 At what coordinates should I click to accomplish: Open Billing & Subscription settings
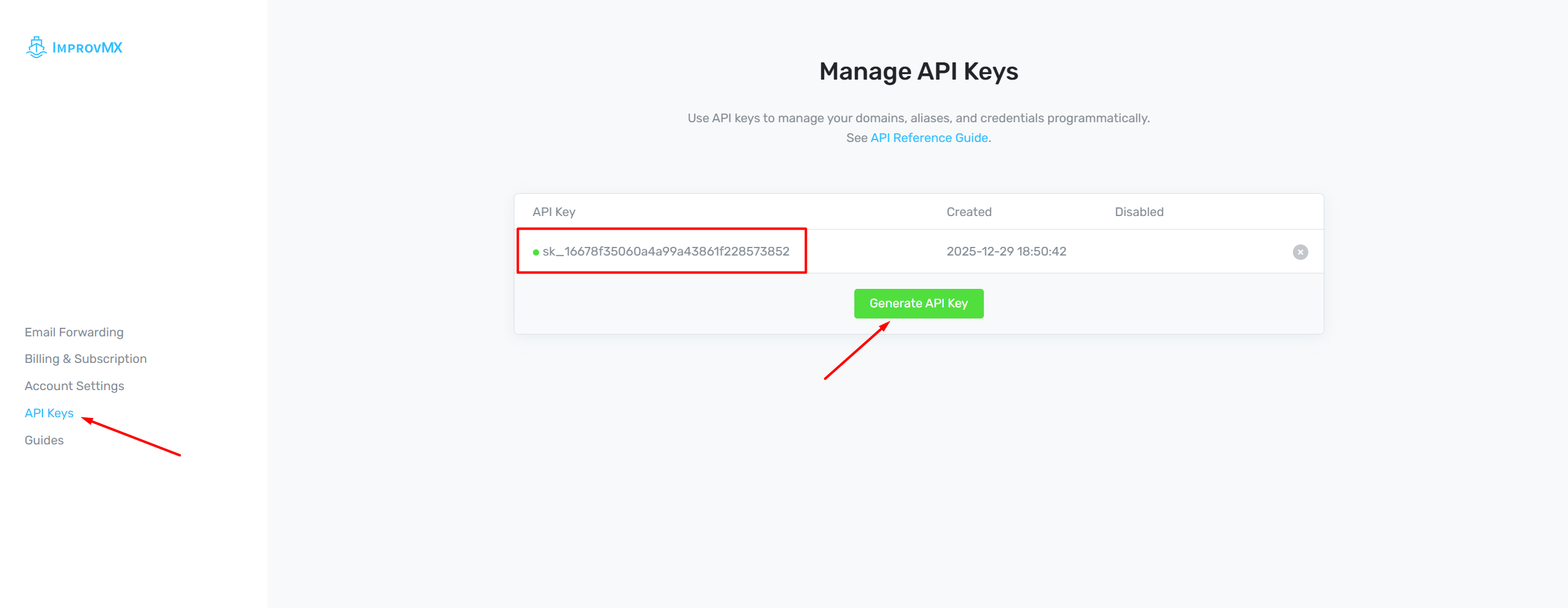(x=85, y=358)
